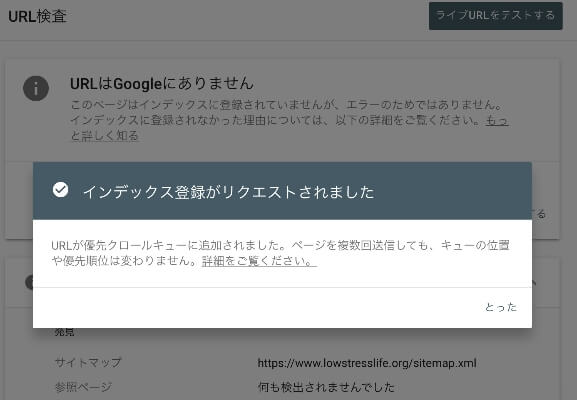
Task: Click the dialog message about 優先クロールキュー
Action: pyautogui.click(x=280, y=253)
